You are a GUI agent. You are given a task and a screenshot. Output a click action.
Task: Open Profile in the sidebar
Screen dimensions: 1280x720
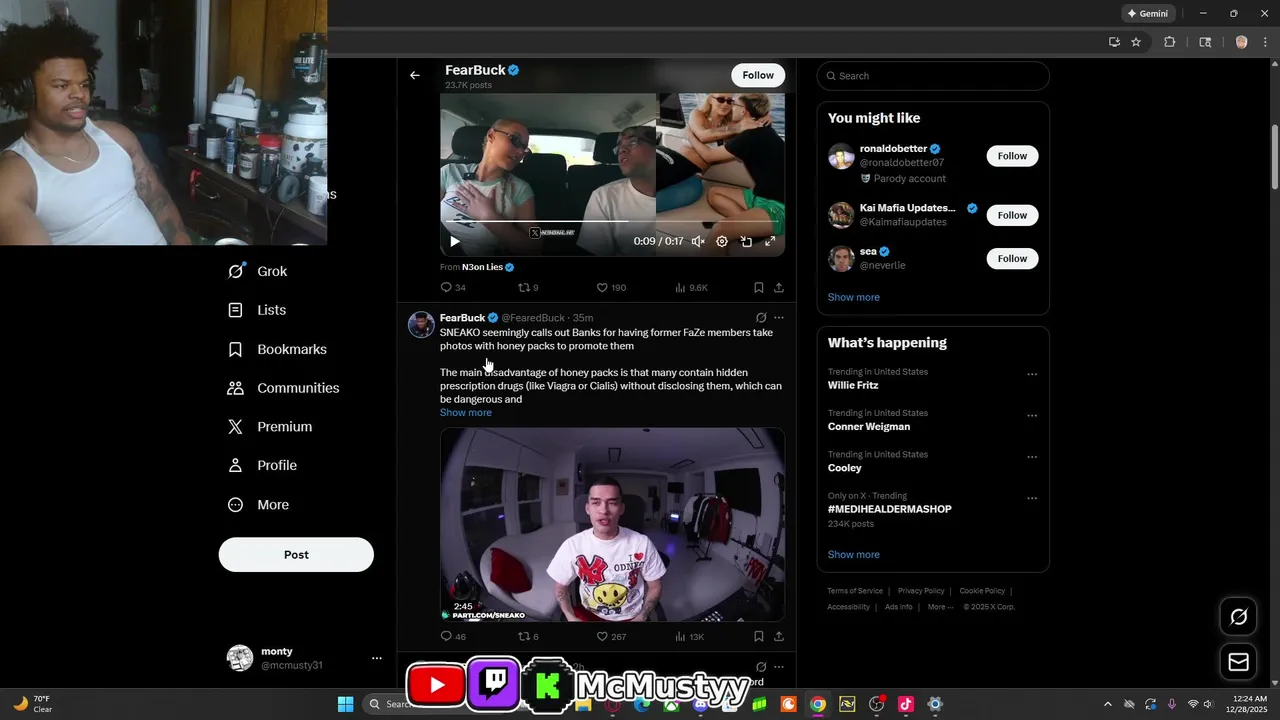[x=263, y=465]
